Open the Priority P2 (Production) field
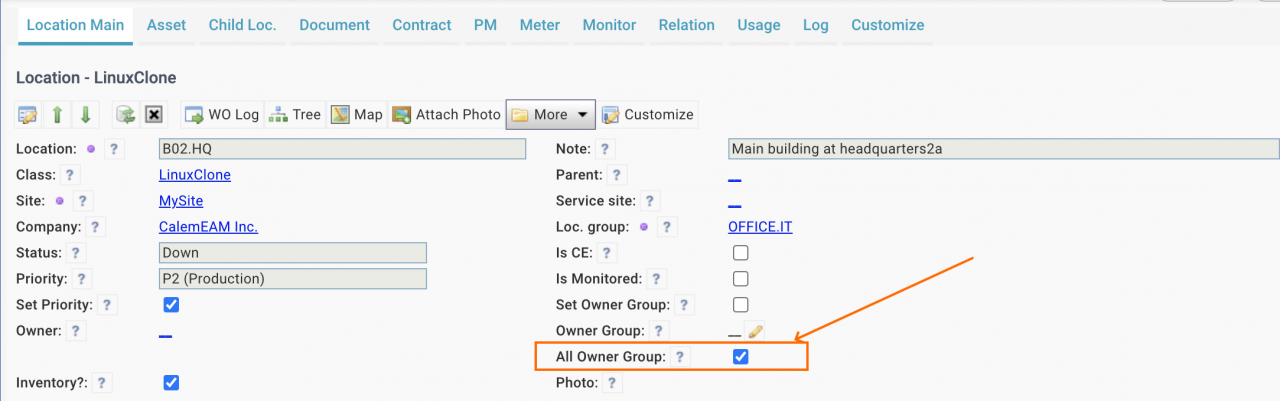 pyautogui.click(x=293, y=279)
